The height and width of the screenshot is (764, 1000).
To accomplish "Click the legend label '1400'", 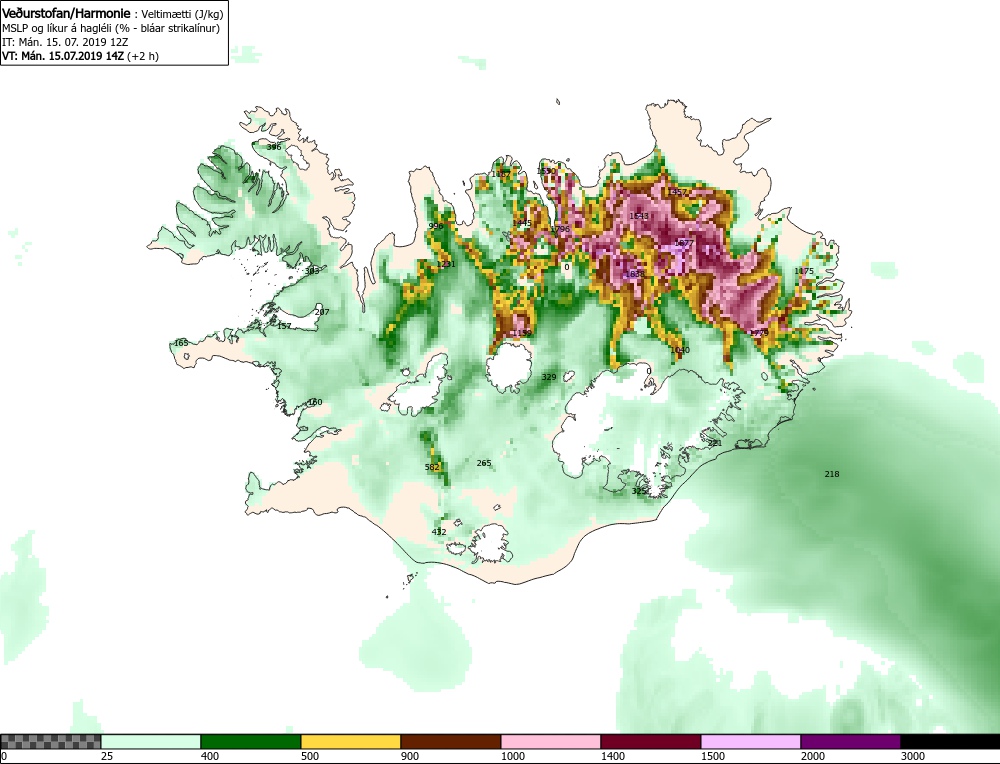I will coord(613,756).
